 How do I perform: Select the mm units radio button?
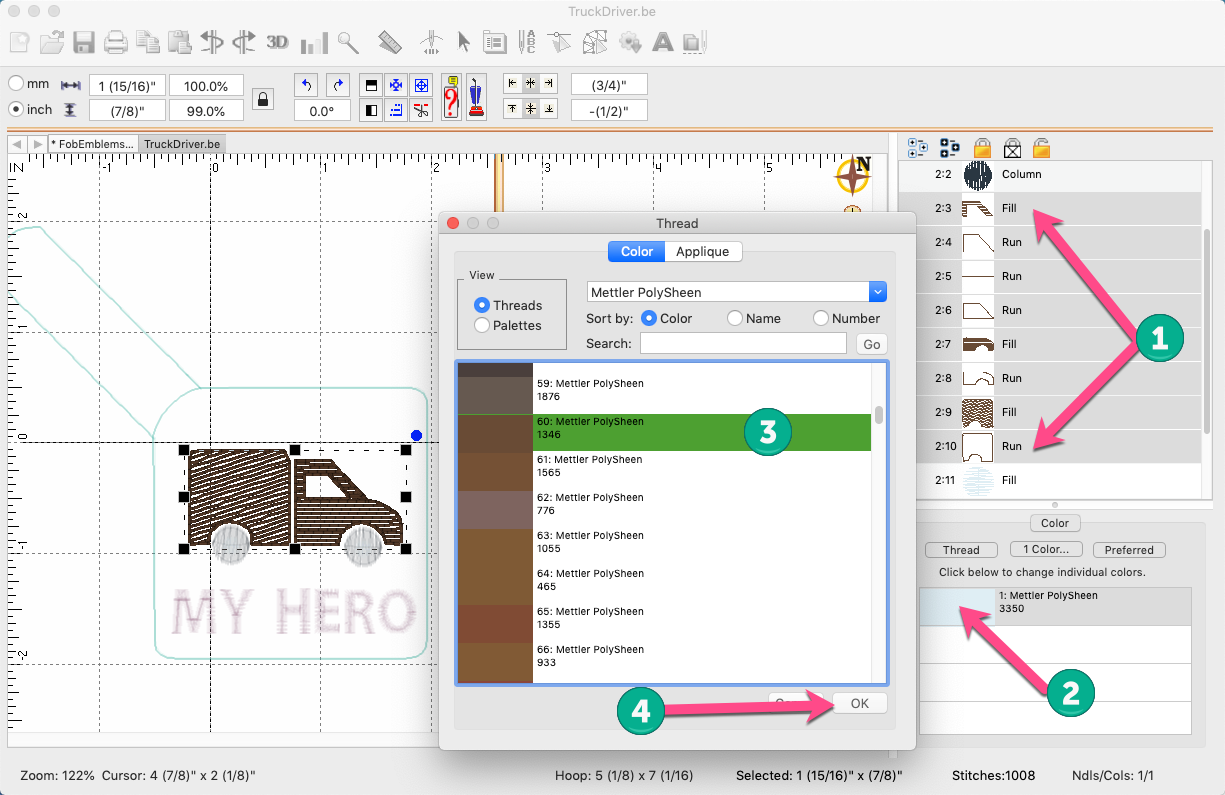pyautogui.click(x=17, y=84)
